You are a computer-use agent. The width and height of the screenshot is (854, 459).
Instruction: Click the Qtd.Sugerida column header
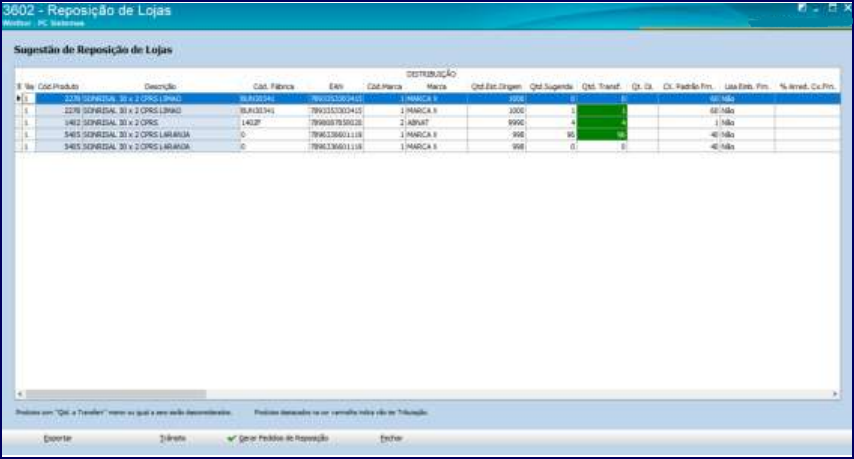tap(551, 87)
